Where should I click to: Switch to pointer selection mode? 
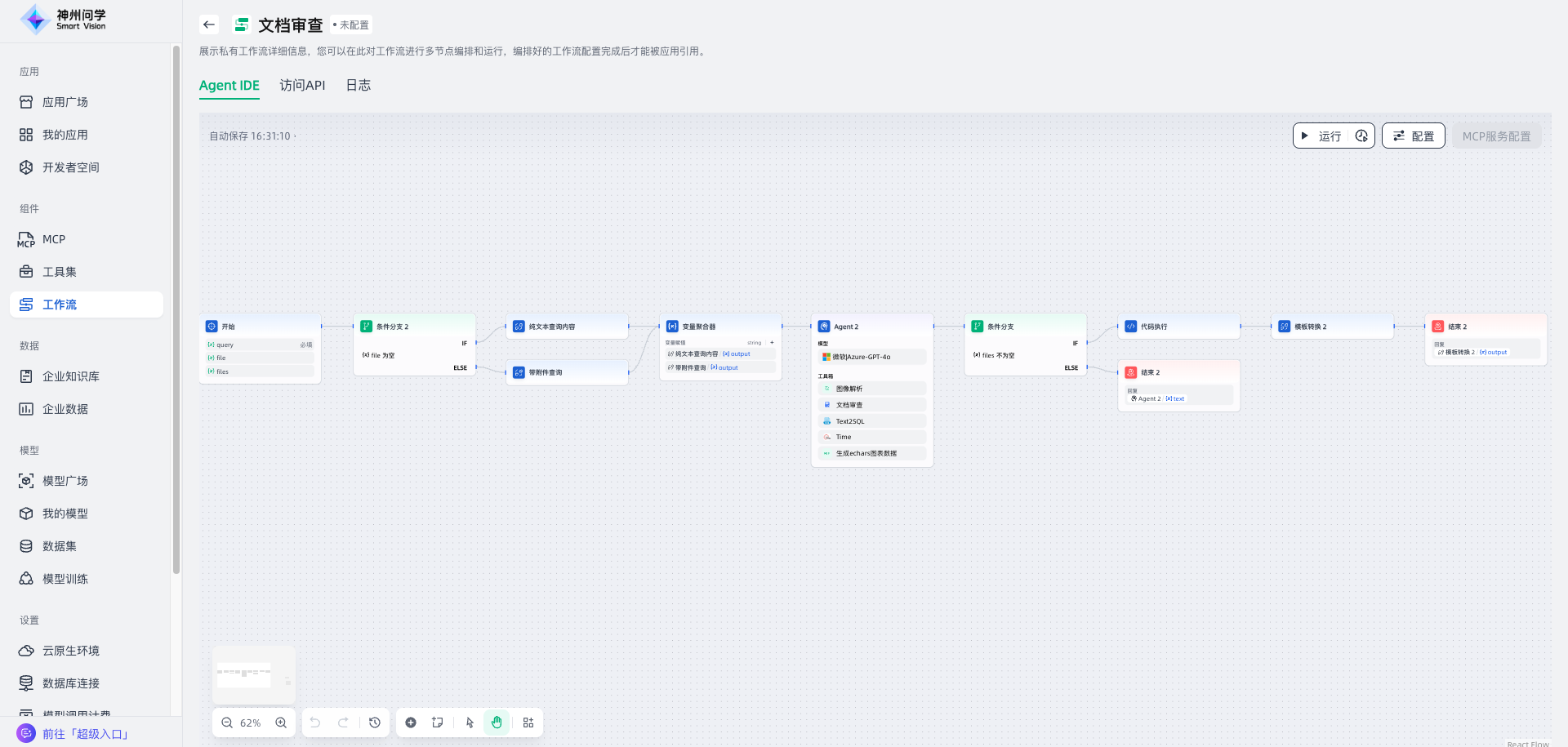[x=470, y=723]
